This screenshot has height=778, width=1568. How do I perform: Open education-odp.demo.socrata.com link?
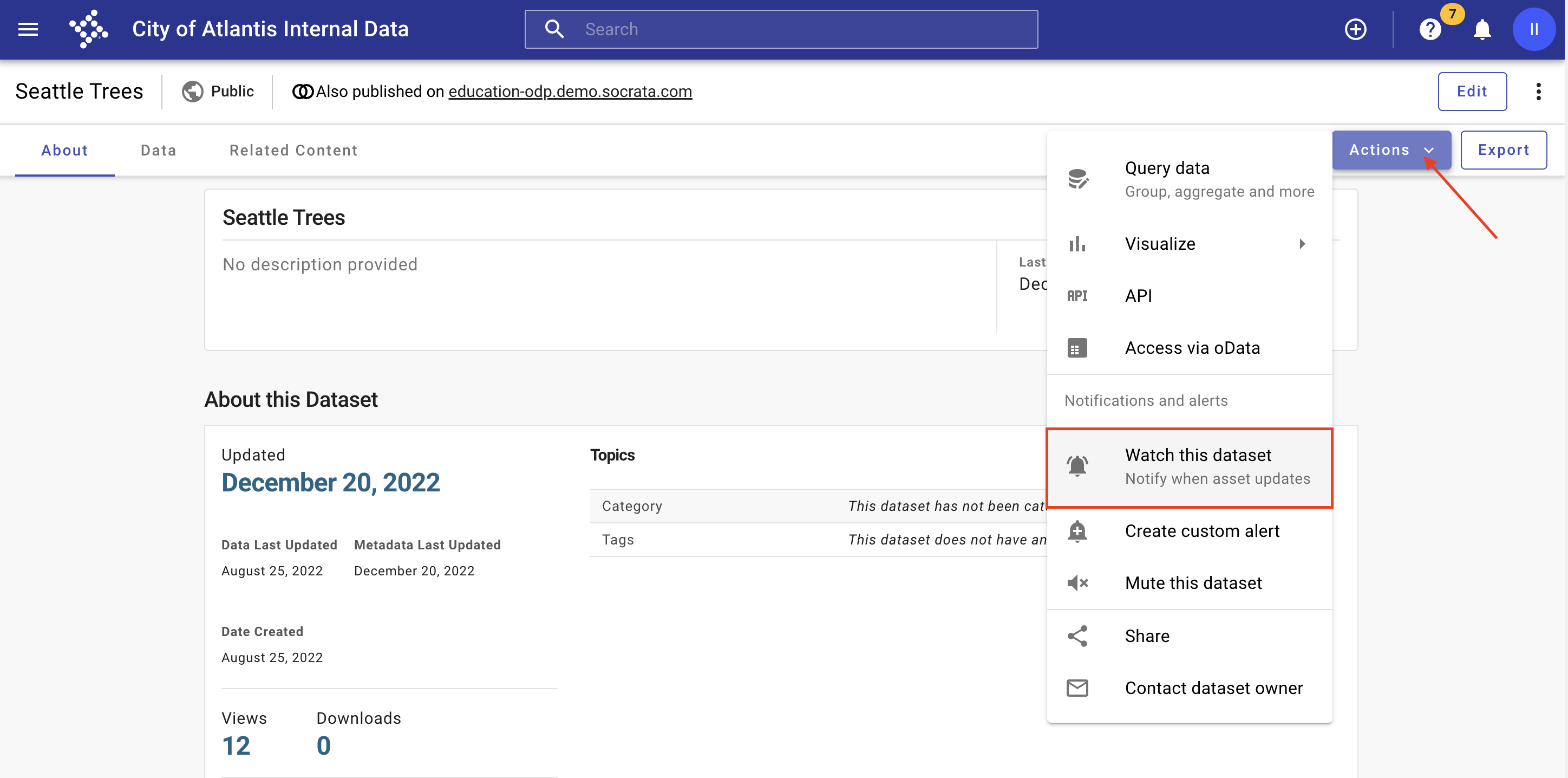pyautogui.click(x=570, y=92)
